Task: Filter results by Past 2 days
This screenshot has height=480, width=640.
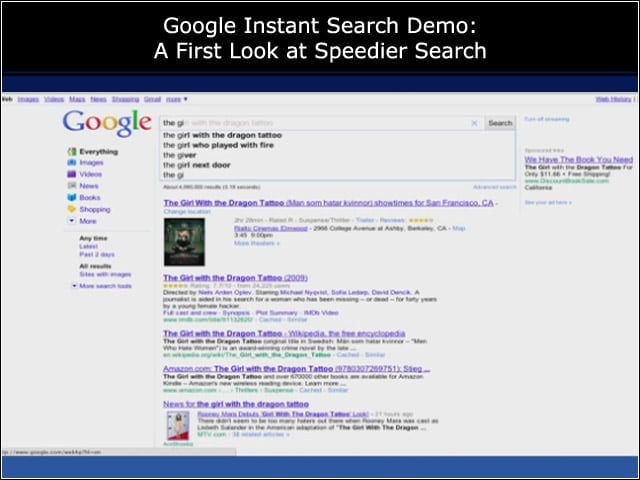Action: [97, 255]
